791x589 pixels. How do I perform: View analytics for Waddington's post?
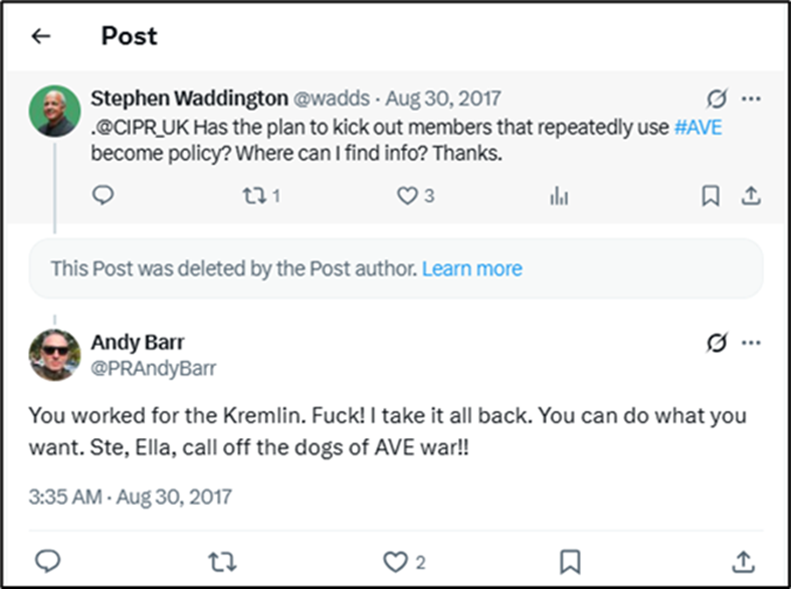tap(559, 196)
